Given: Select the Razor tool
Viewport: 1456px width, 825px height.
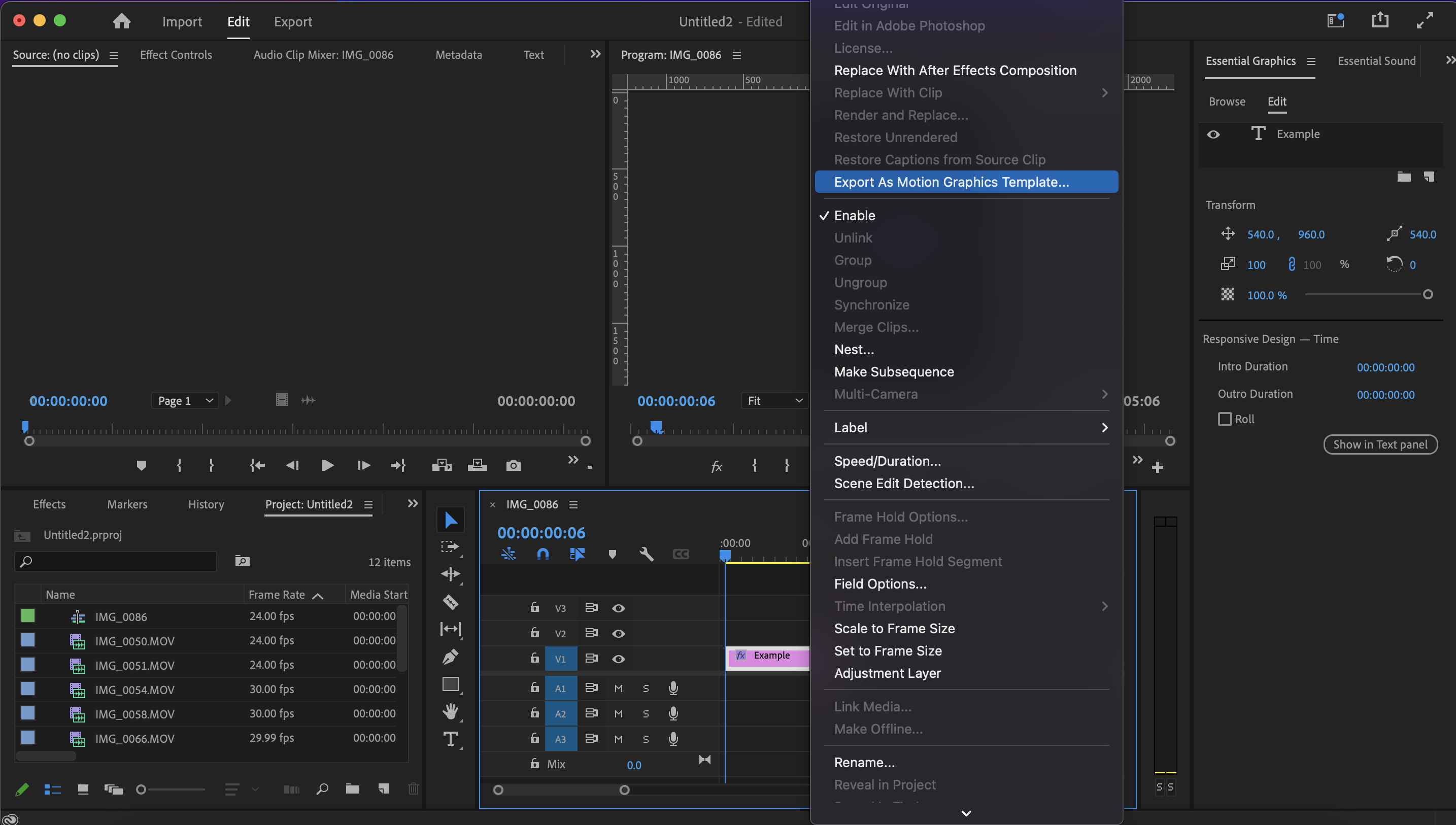Looking at the screenshot, I should point(451,602).
